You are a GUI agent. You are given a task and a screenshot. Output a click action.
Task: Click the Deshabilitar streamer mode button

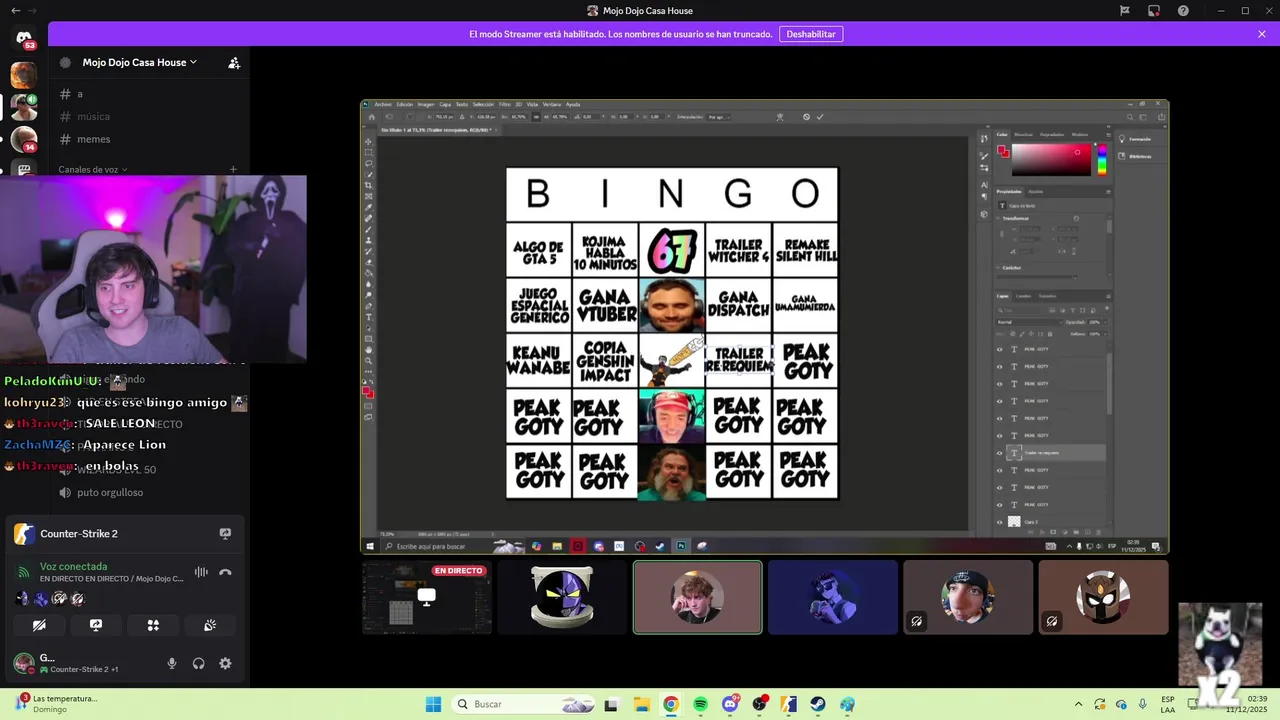coord(811,34)
